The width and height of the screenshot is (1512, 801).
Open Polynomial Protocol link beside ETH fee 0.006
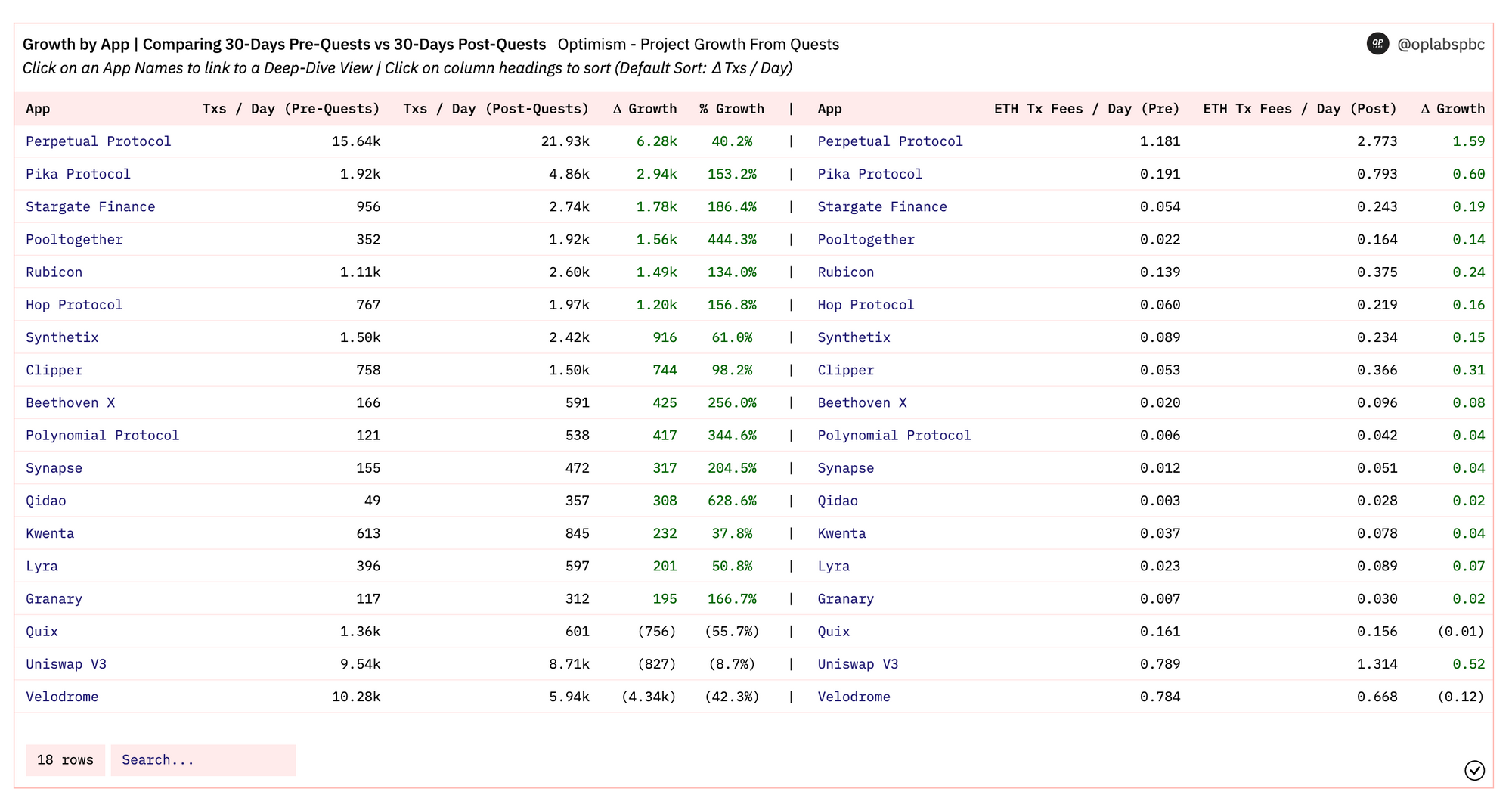click(894, 436)
